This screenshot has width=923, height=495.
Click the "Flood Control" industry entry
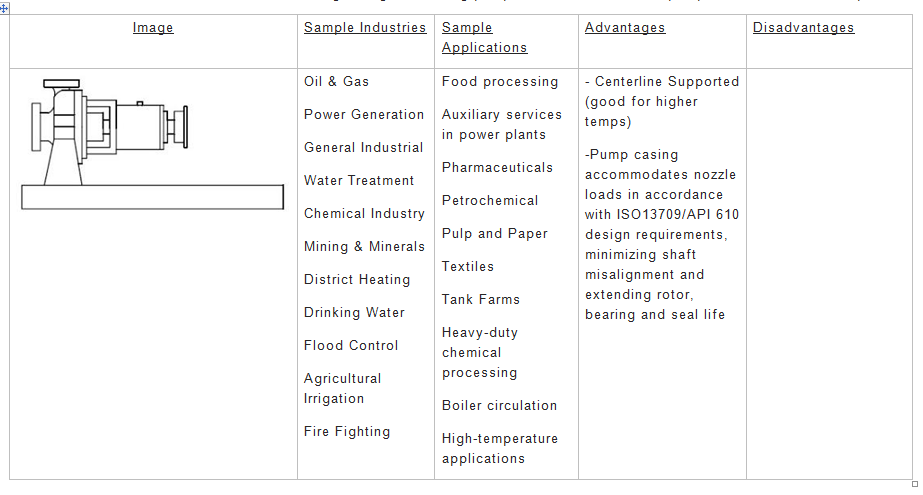coord(351,346)
